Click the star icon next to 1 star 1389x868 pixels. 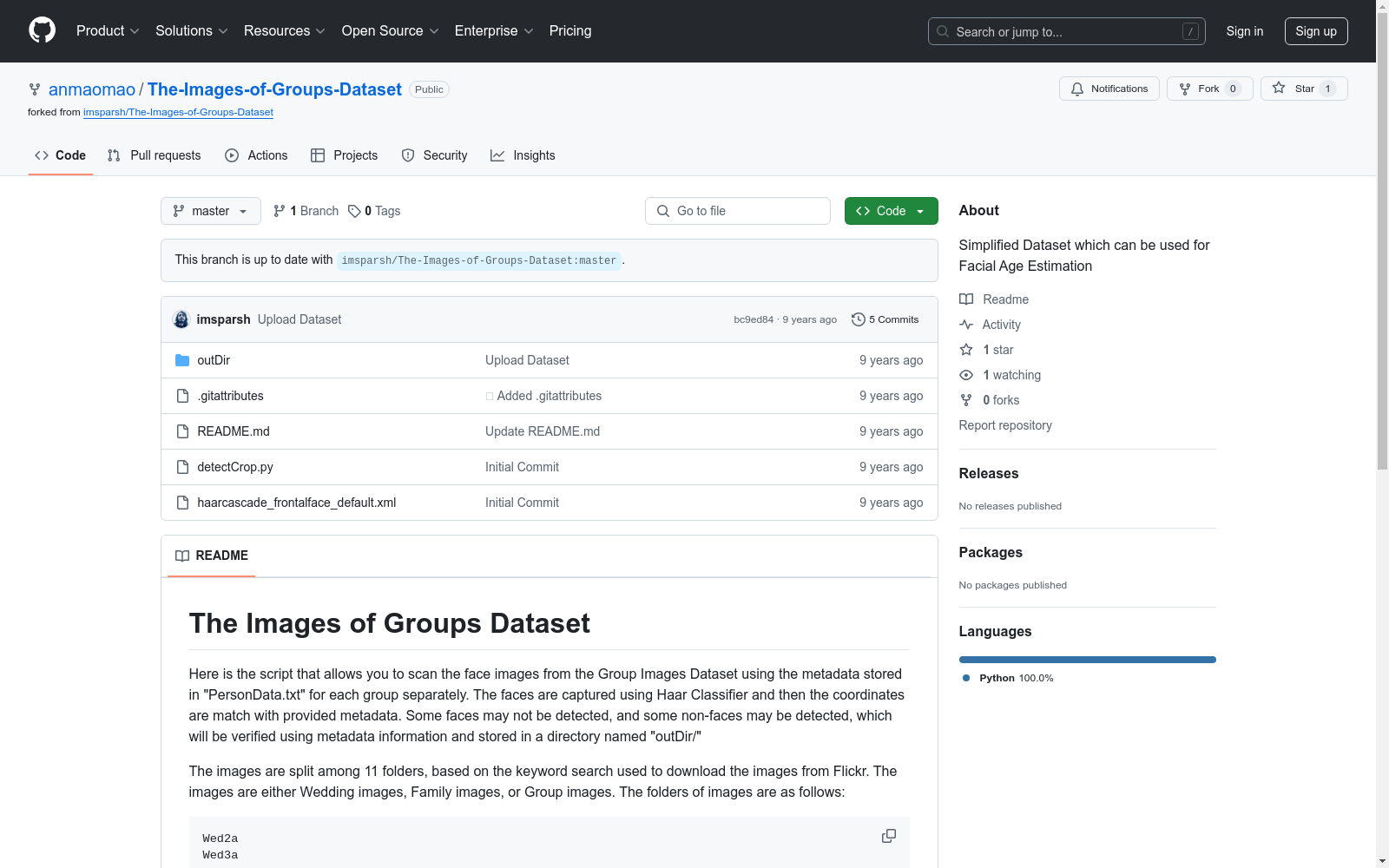(x=966, y=350)
